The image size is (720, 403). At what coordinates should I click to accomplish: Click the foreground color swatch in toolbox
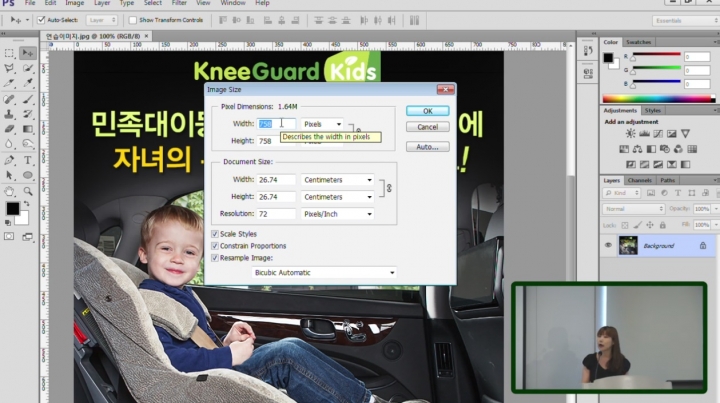[12, 209]
